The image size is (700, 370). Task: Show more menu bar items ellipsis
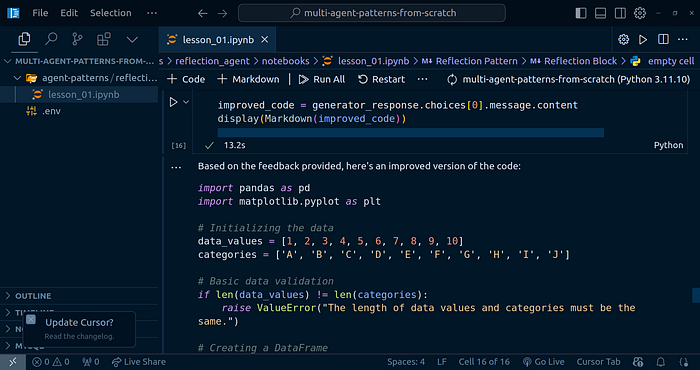coord(152,13)
